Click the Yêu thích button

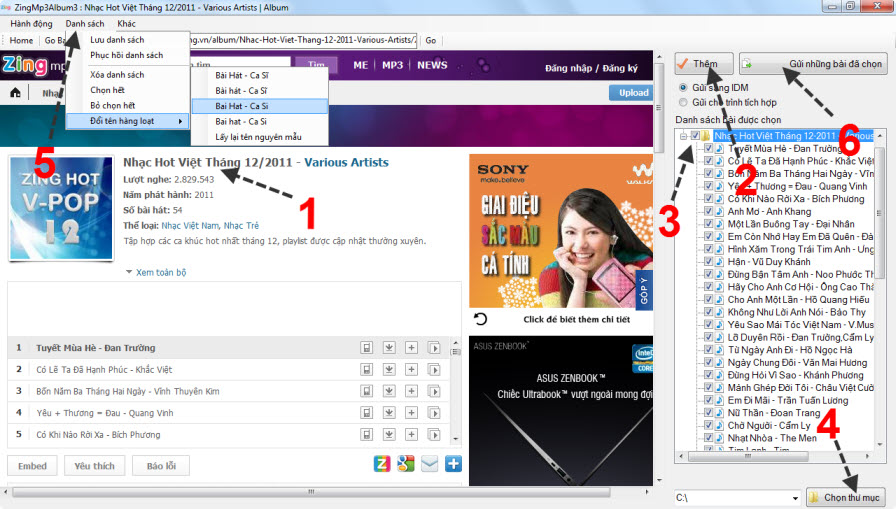(x=94, y=466)
